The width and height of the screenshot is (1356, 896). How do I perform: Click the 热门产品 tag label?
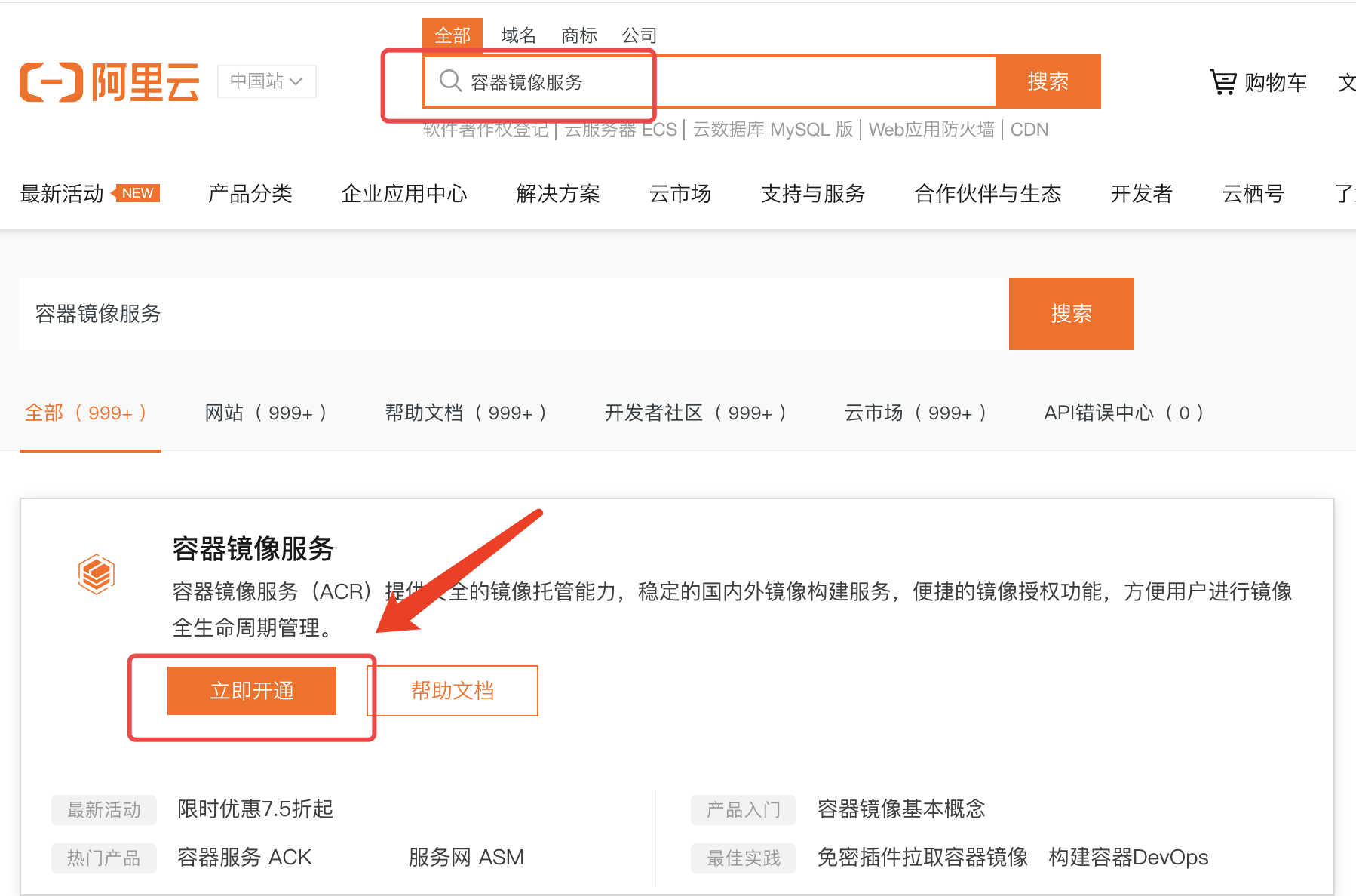104,858
